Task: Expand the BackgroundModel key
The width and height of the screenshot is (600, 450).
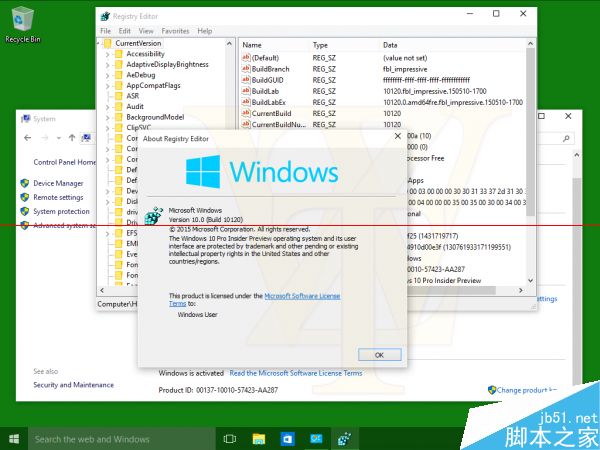Action: [x=108, y=118]
